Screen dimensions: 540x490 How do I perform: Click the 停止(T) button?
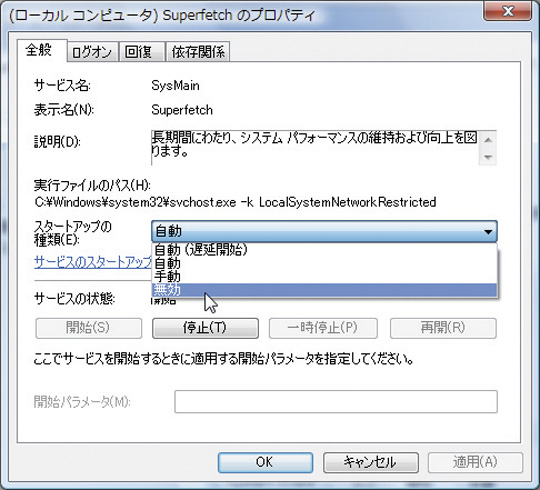(205, 328)
